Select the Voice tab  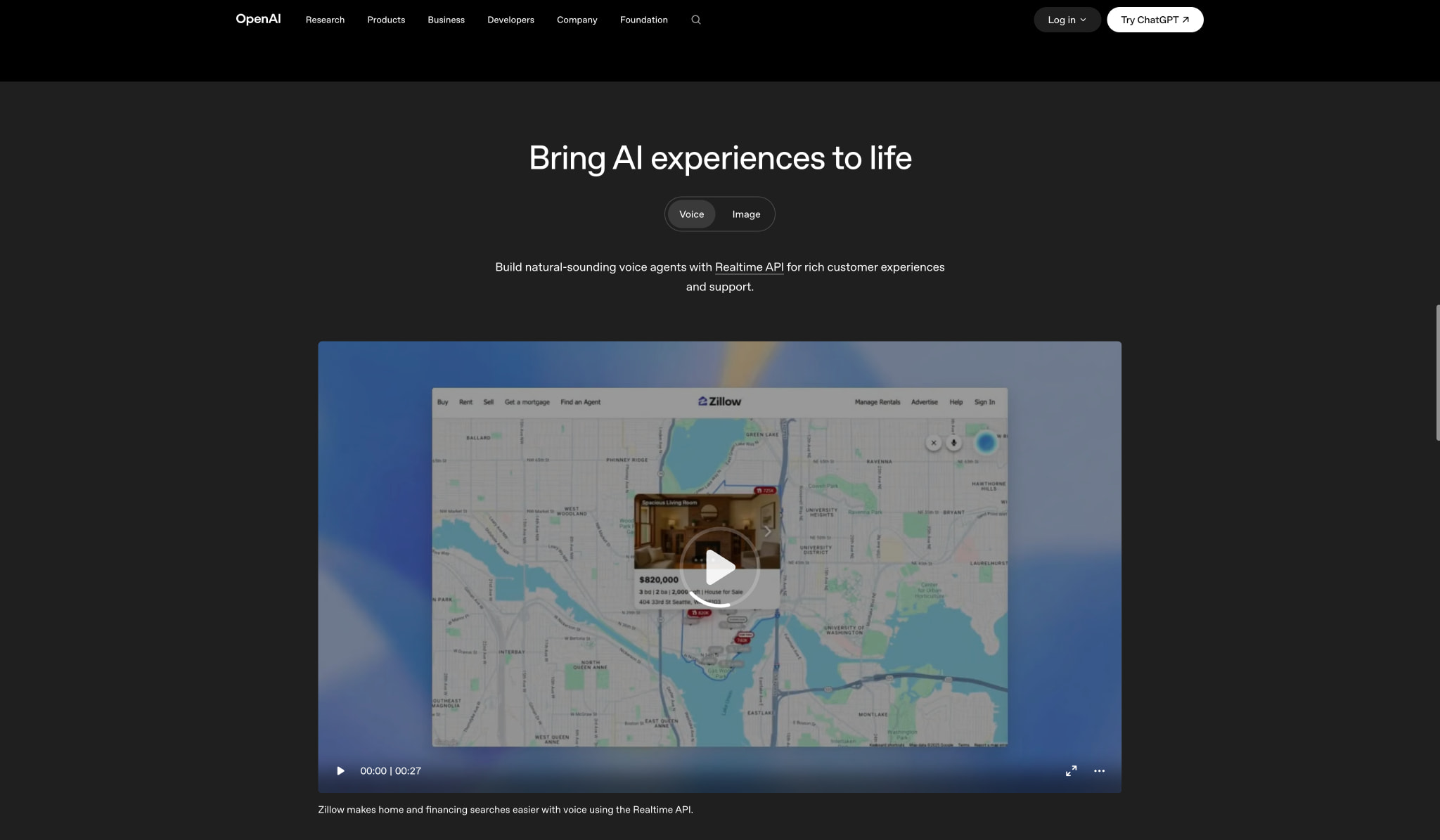coord(691,214)
